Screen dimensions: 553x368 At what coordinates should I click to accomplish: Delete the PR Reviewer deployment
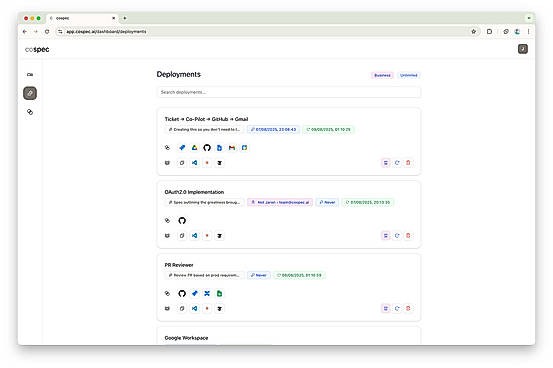coord(408,308)
